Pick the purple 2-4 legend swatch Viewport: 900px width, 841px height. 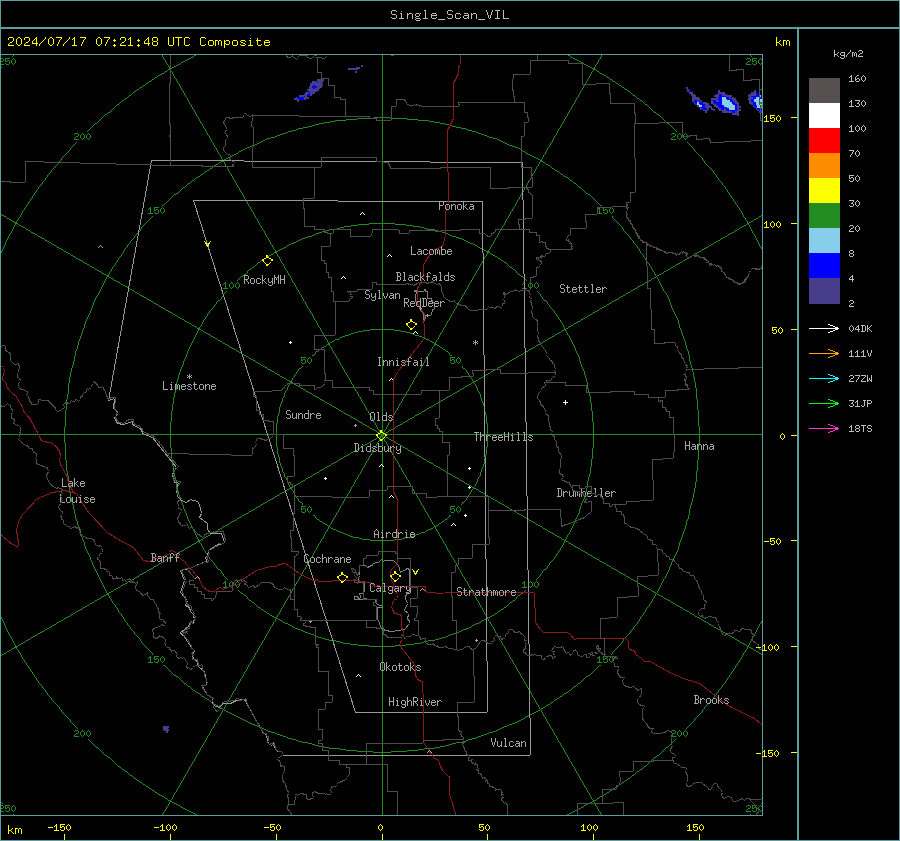(824, 291)
